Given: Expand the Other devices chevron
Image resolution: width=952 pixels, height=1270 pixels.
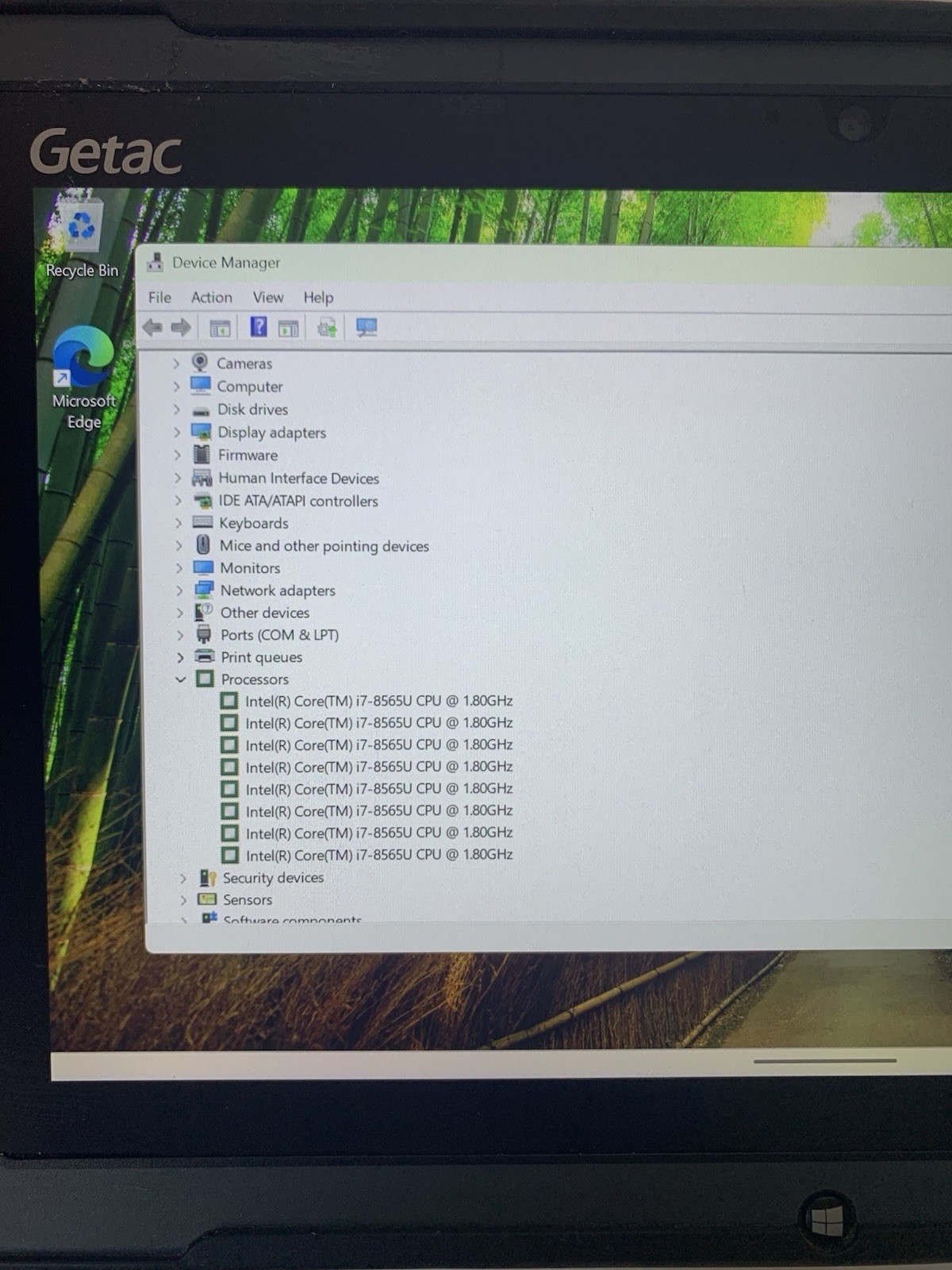Looking at the screenshot, I should [x=180, y=613].
